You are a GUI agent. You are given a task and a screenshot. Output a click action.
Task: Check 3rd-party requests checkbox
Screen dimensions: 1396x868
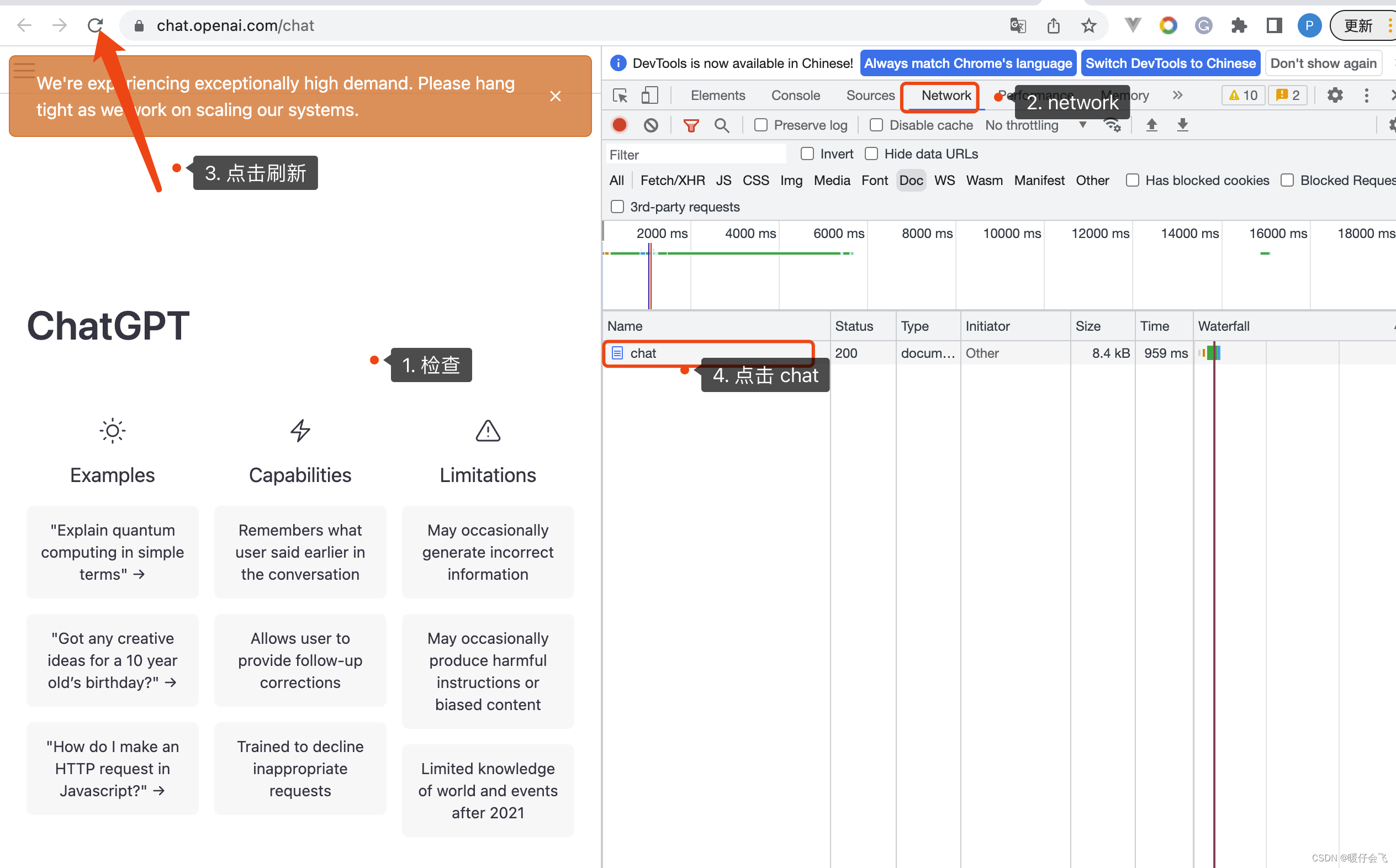(x=617, y=207)
